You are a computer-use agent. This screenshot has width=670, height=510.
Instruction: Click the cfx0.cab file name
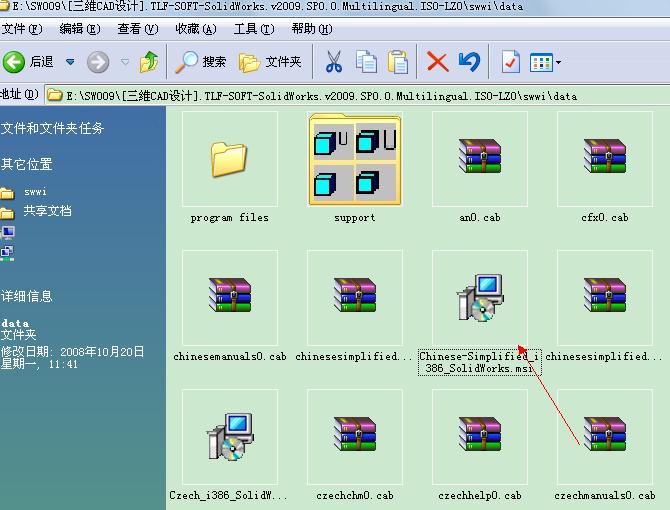coord(605,218)
